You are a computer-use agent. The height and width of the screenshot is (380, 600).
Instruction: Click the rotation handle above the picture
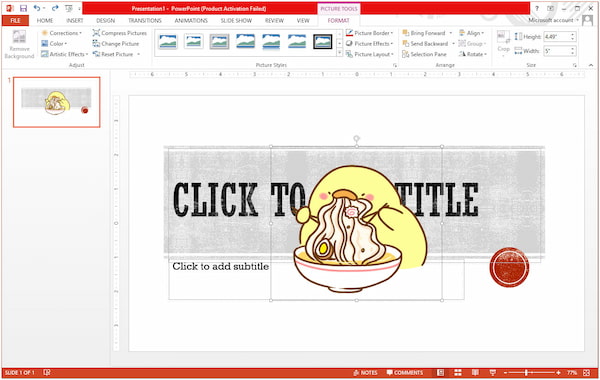tap(356, 138)
